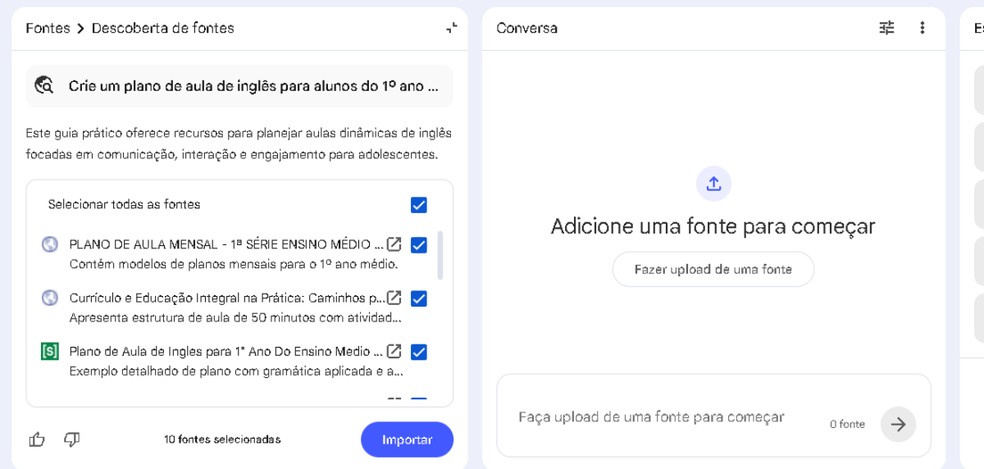The width and height of the screenshot is (984, 469).
Task: Give thumbs down feedback
Action: click(72, 439)
